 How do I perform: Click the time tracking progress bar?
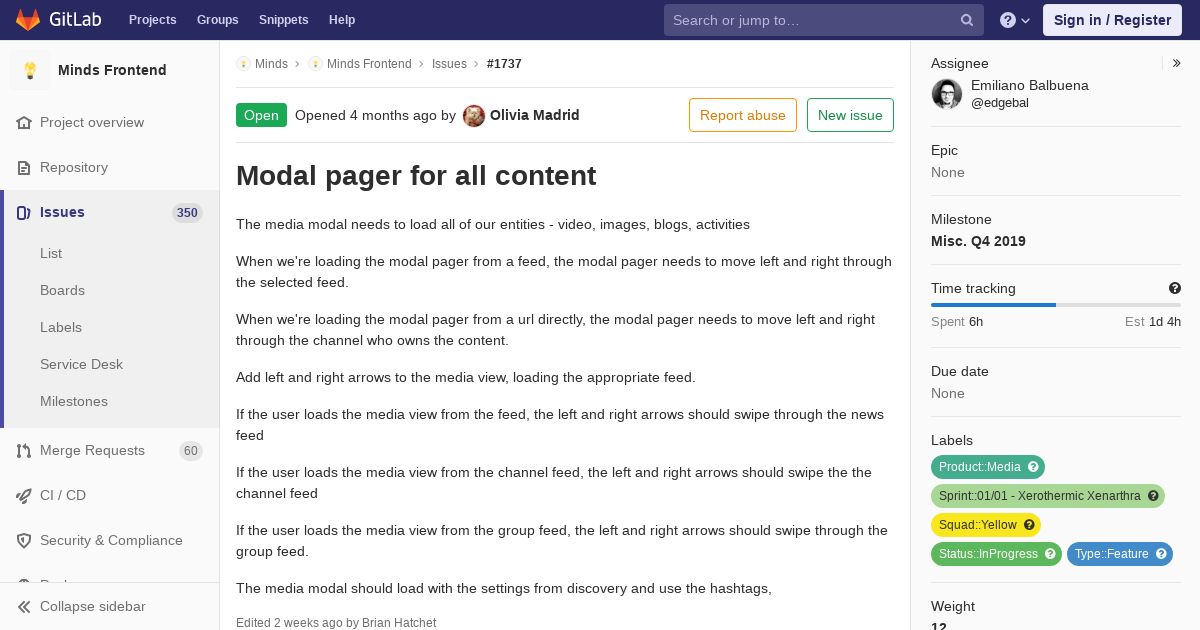[x=1056, y=305]
